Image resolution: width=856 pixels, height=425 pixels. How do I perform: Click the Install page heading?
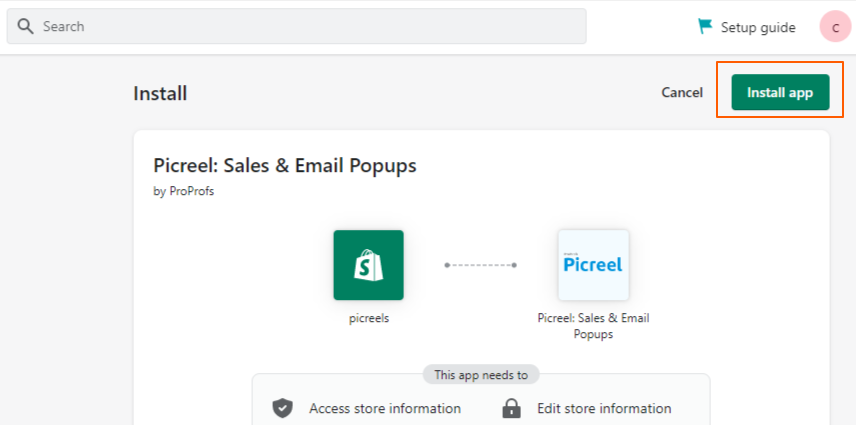(160, 93)
